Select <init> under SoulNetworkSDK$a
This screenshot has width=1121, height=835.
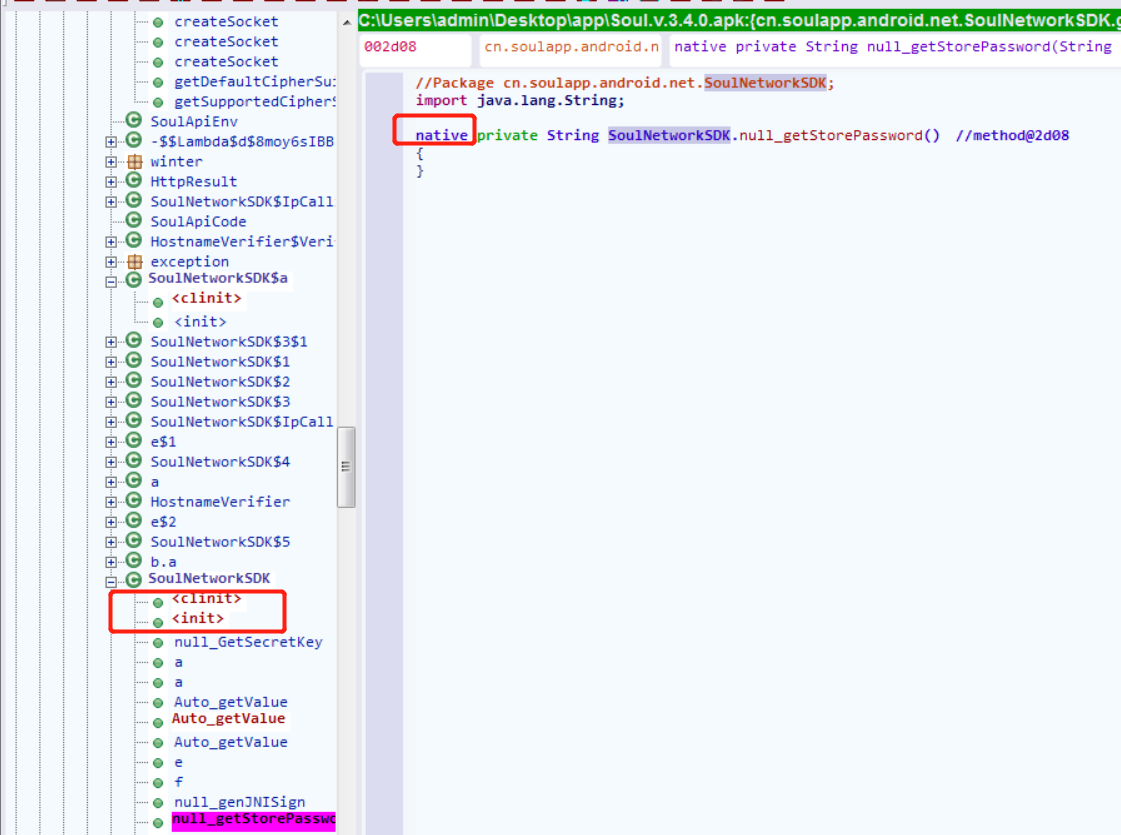200,322
